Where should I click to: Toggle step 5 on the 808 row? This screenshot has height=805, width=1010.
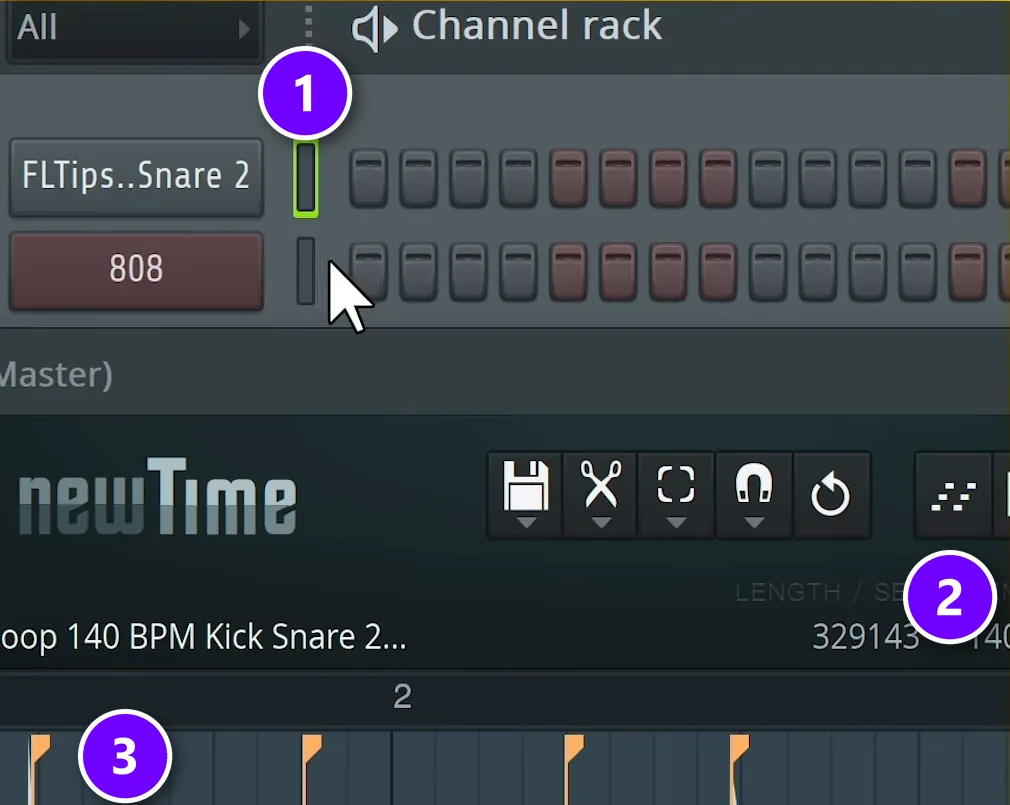point(568,272)
